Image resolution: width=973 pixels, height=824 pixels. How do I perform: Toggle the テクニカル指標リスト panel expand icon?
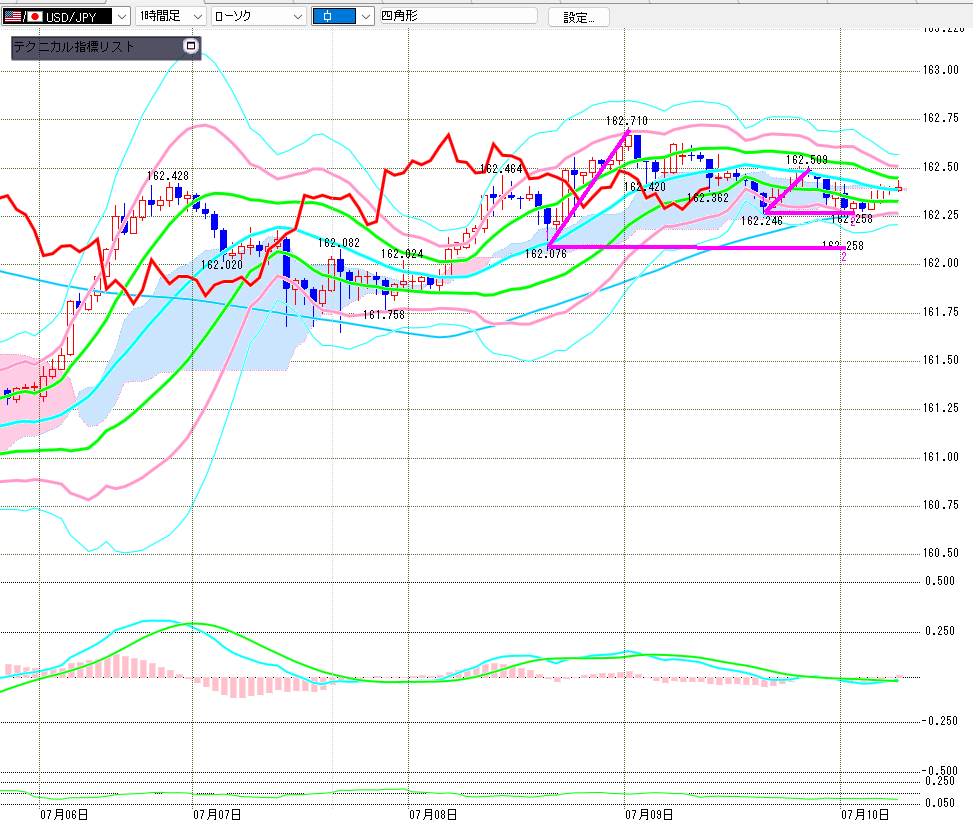(x=191, y=45)
